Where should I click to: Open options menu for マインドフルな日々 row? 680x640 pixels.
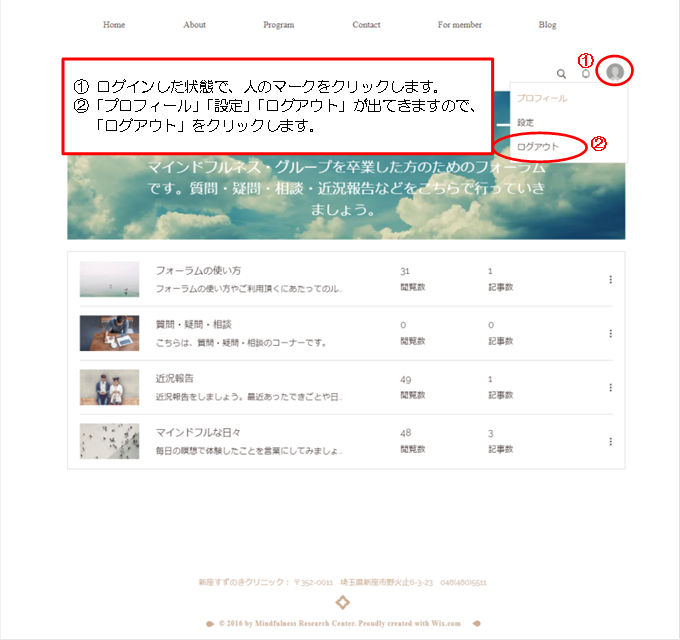coord(611,441)
